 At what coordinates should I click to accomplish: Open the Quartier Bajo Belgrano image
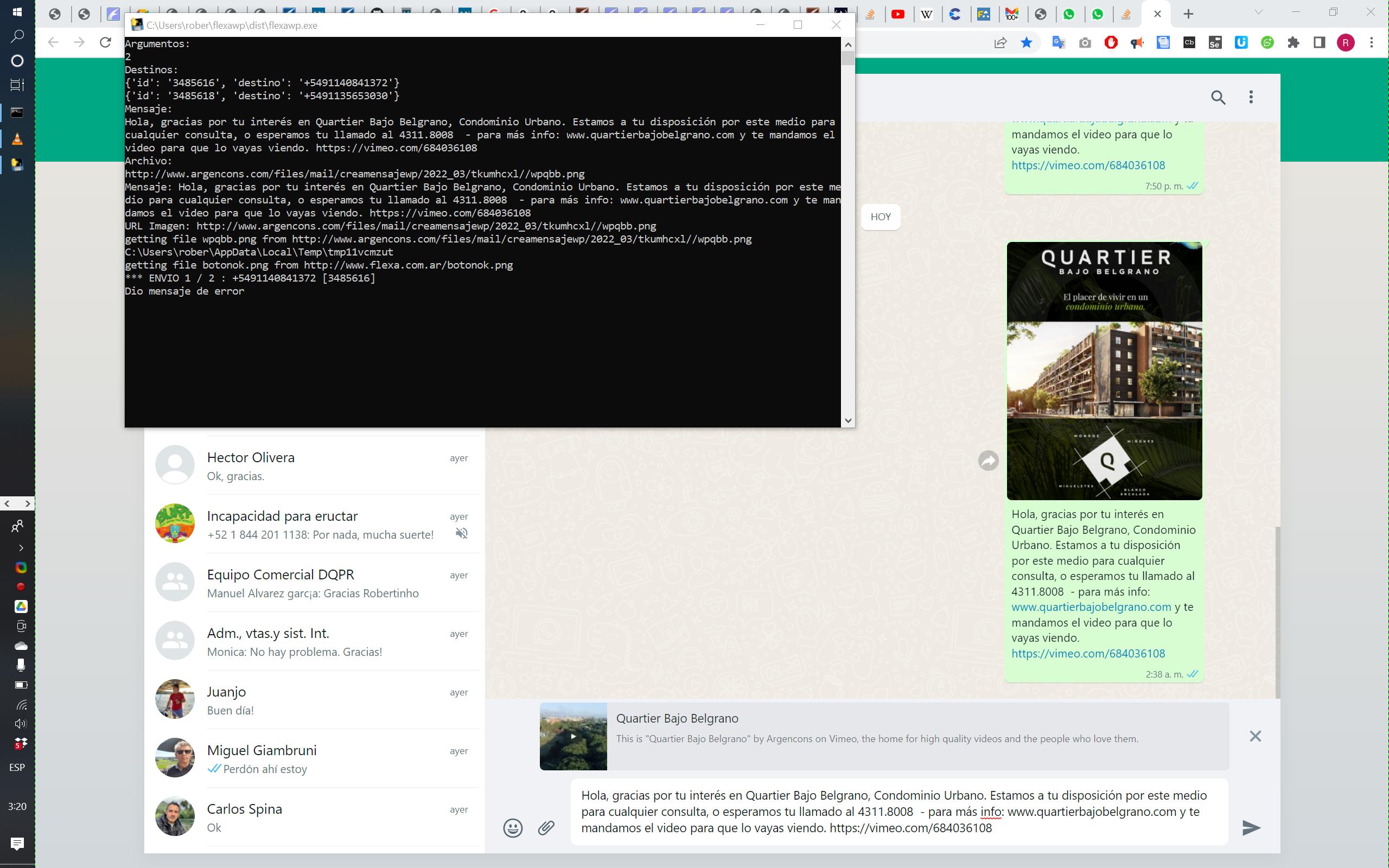[1104, 371]
